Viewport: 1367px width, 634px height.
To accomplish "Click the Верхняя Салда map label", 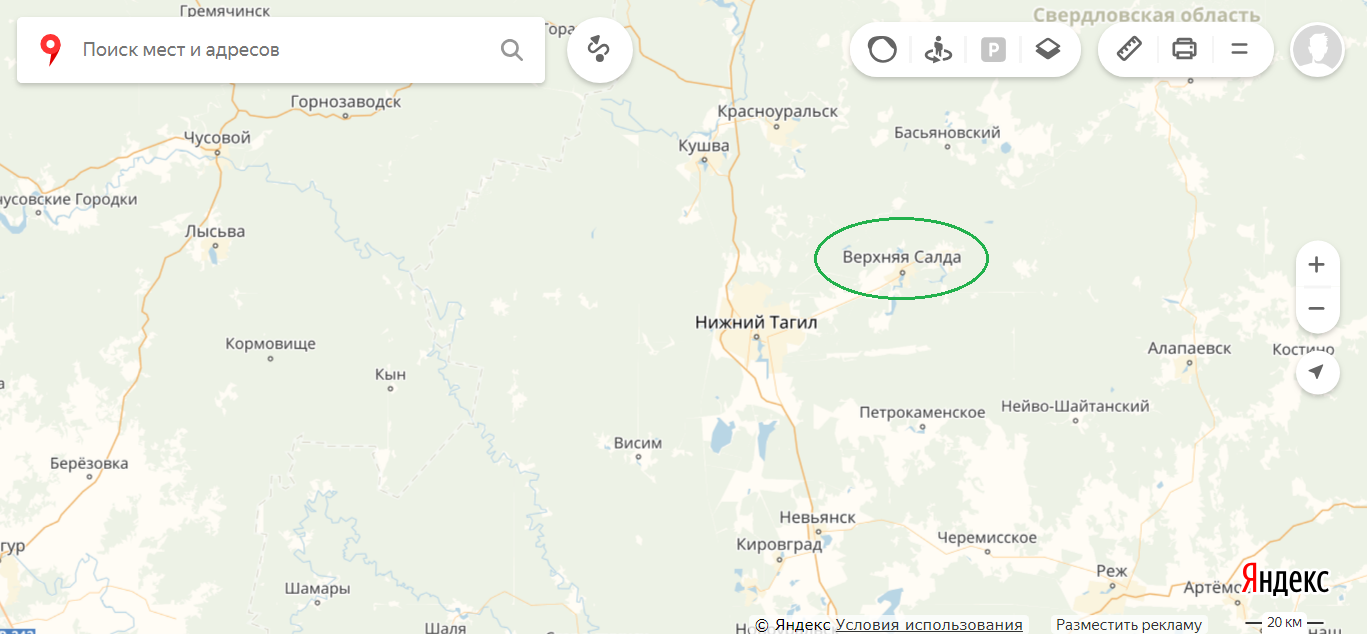I will click(901, 257).
